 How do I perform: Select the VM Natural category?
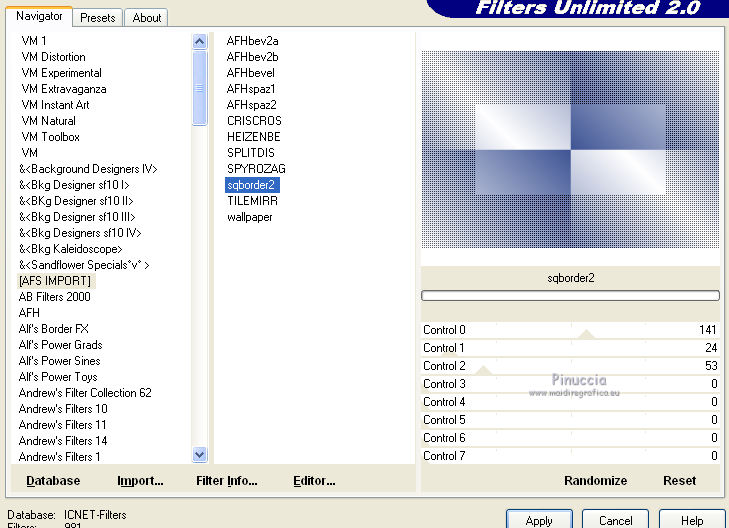(48, 121)
